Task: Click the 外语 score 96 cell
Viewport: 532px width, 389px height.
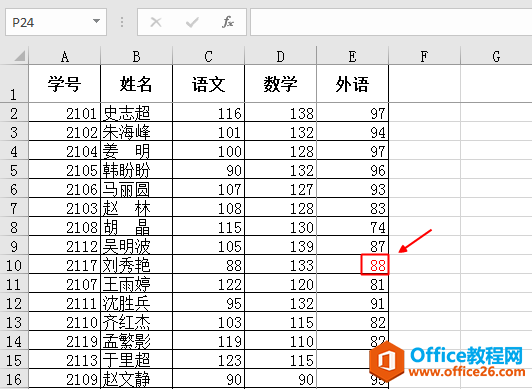Action: tap(352, 169)
